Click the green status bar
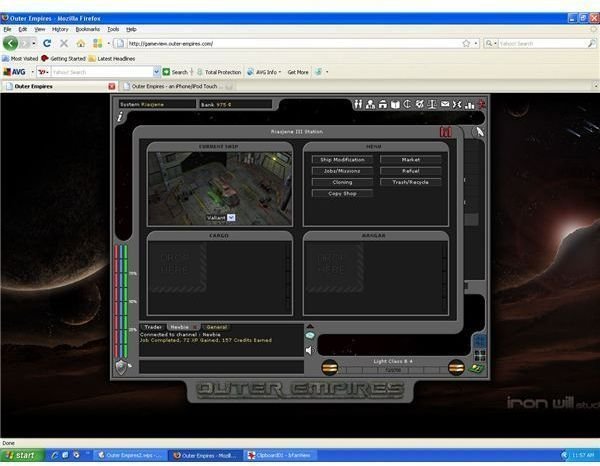Screen dimensions: 600x466 point(126,301)
